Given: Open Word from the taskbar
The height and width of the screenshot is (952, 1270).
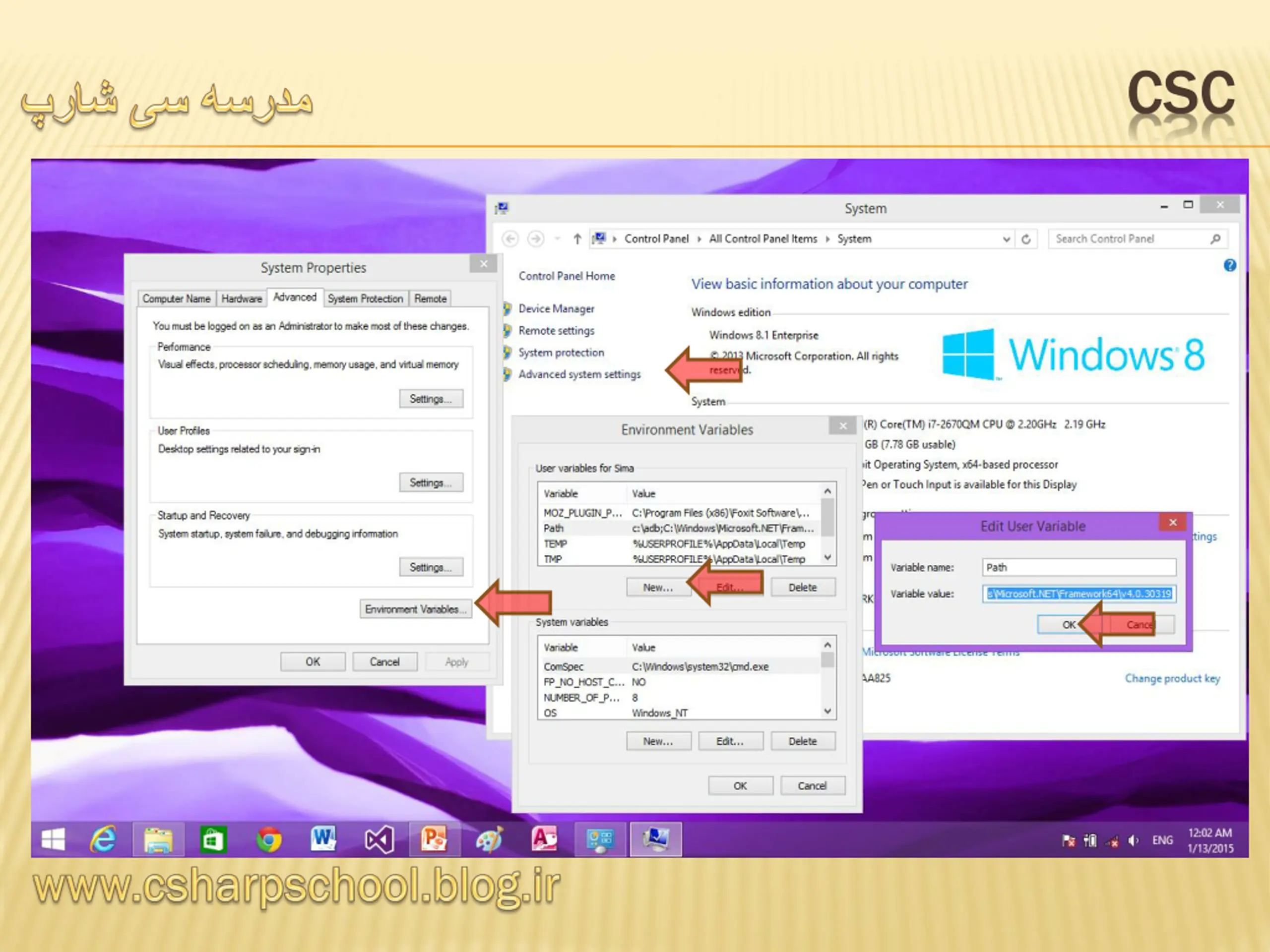Looking at the screenshot, I should (x=323, y=839).
